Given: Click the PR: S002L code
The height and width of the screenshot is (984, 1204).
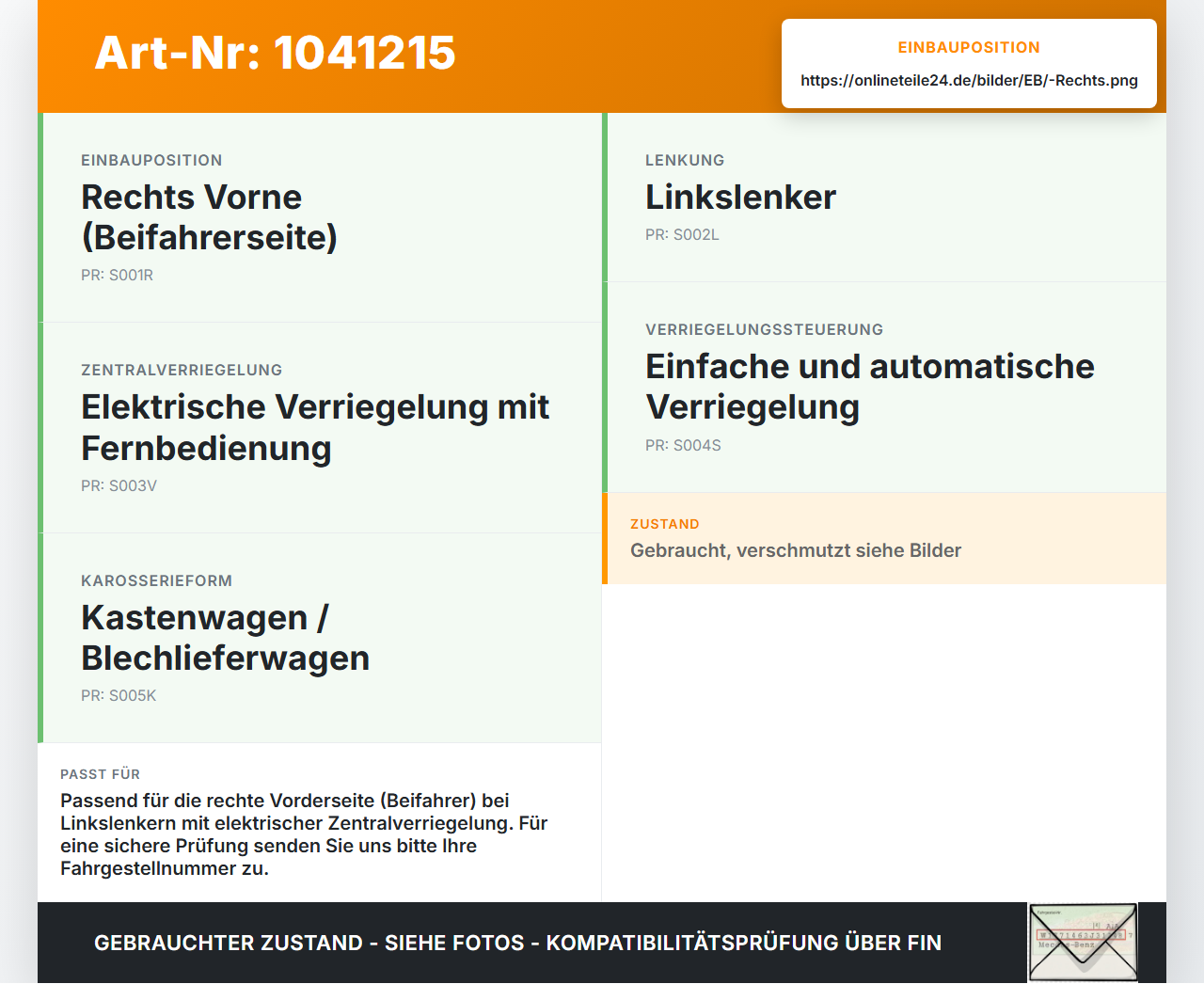Looking at the screenshot, I should tap(682, 235).
